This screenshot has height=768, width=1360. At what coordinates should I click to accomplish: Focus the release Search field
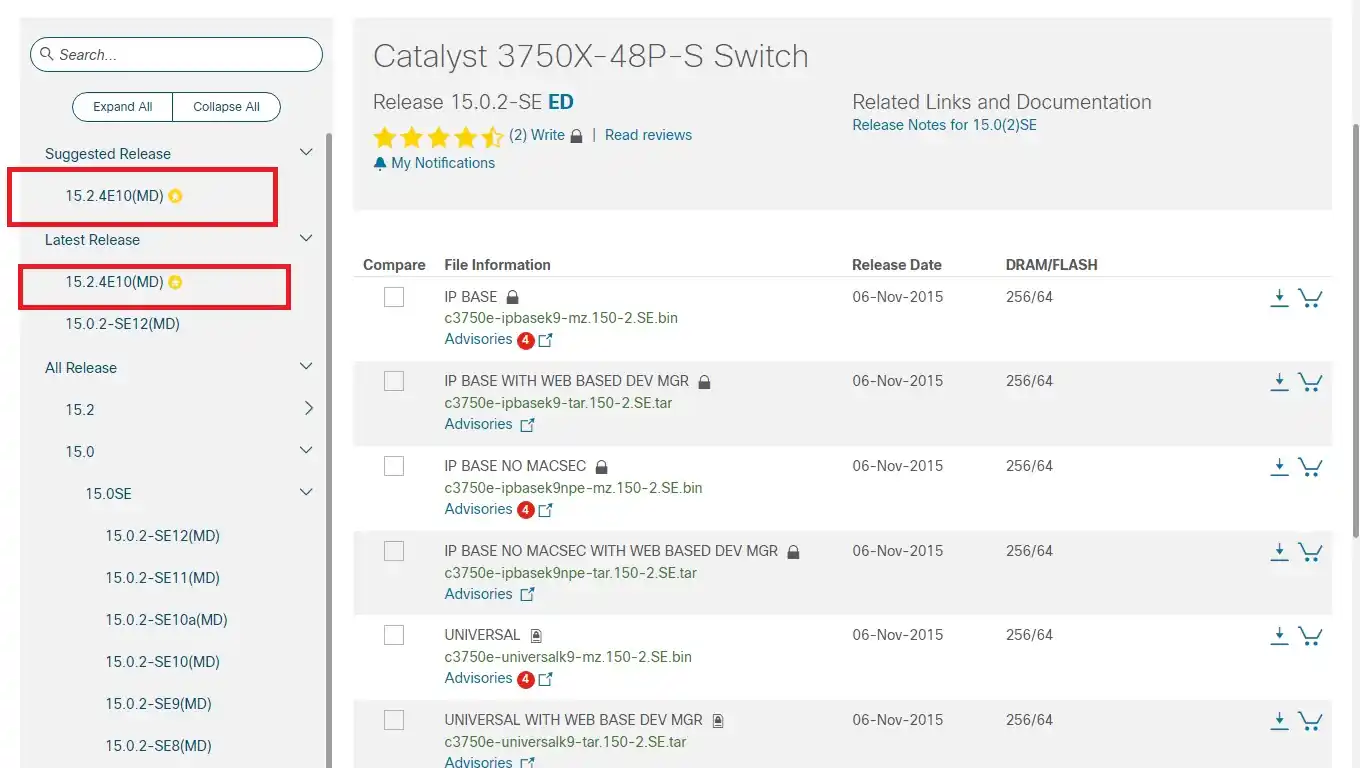click(x=176, y=55)
